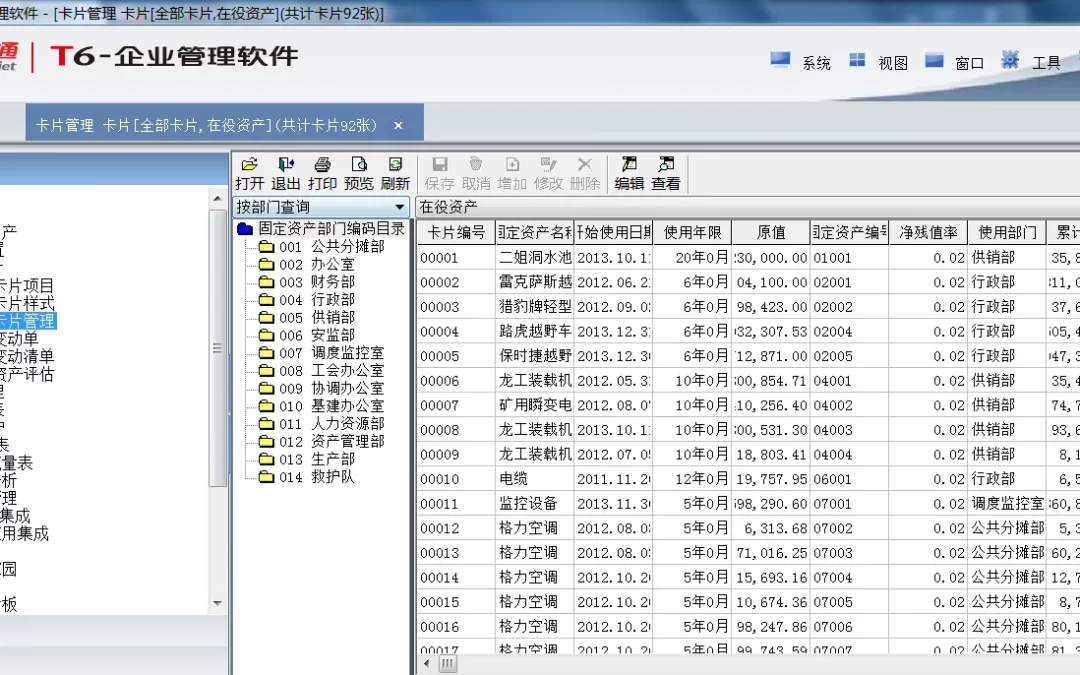Screen dimensions: 1080x675
Task: Click the 卡片样式 left navigation item
Action: click(x=28, y=304)
